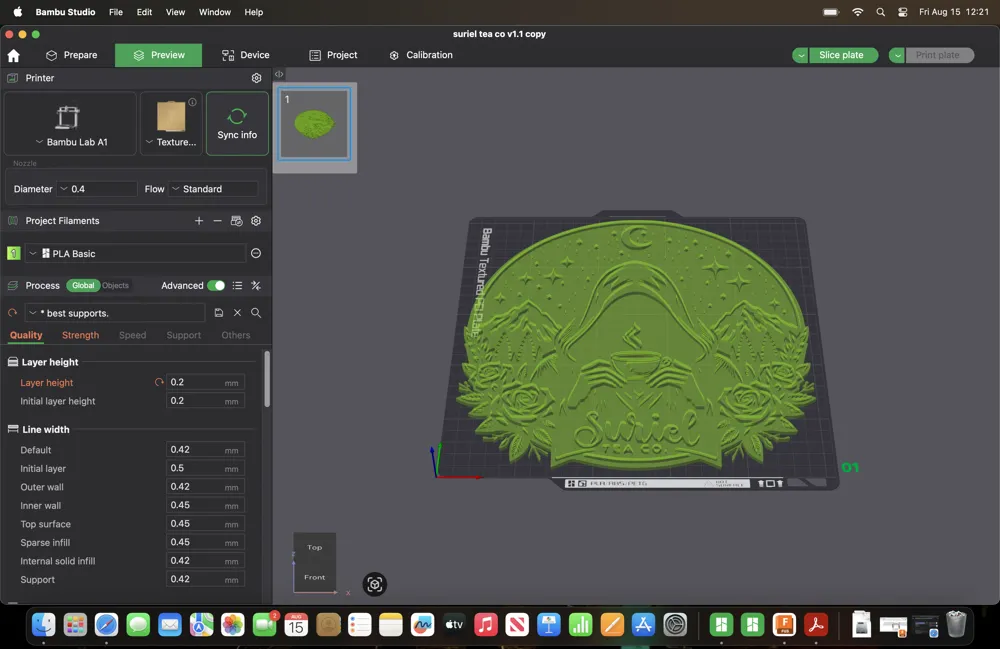Open the Device tab
Image resolution: width=1000 pixels, height=649 pixels.
click(x=246, y=55)
